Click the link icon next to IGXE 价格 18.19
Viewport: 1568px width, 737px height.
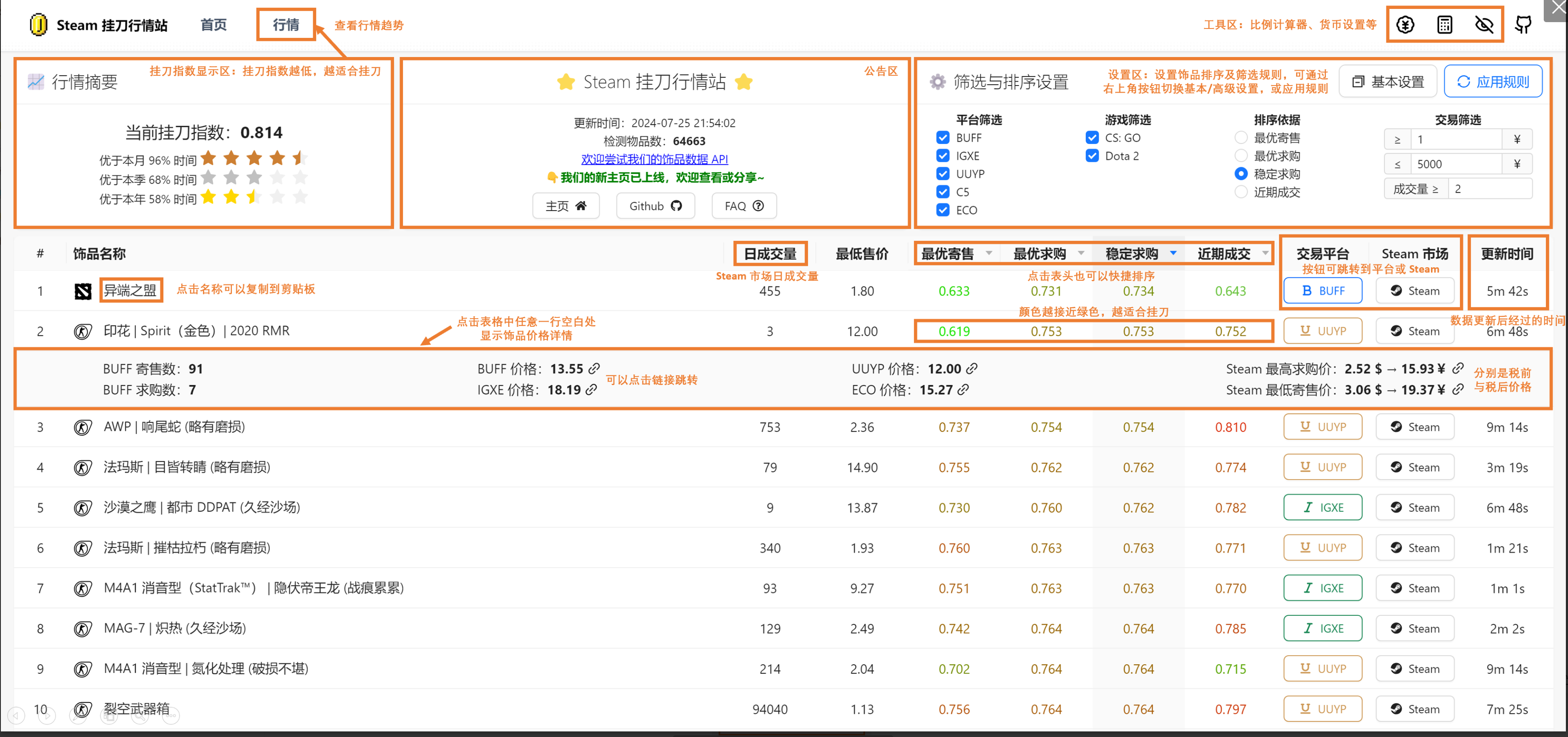click(x=591, y=389)
